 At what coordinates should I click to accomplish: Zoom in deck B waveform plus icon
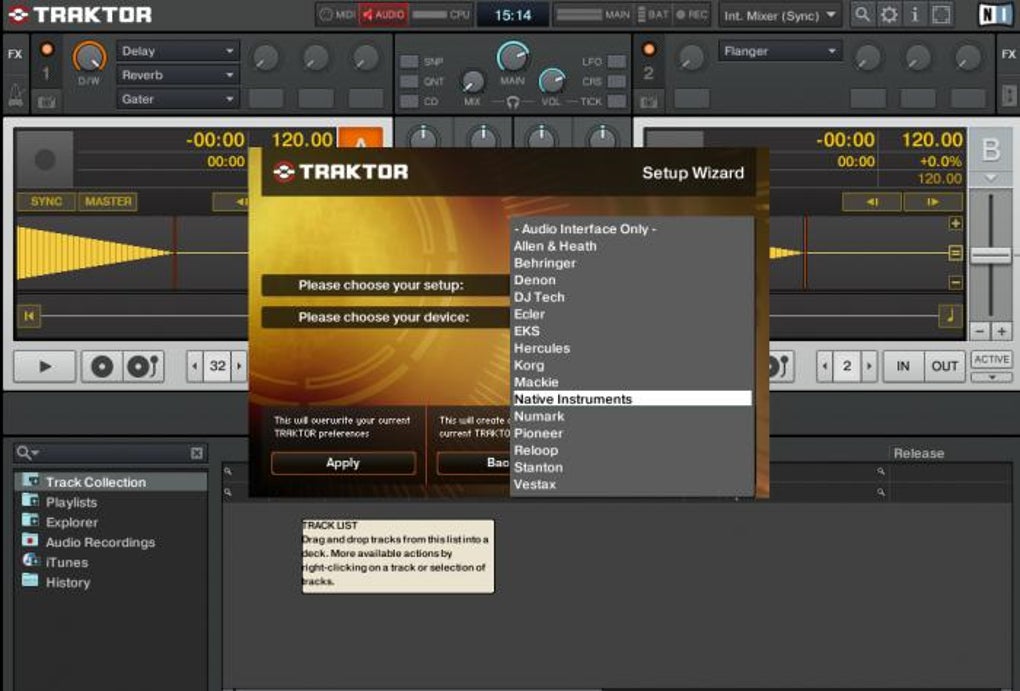tap(955, 224)
